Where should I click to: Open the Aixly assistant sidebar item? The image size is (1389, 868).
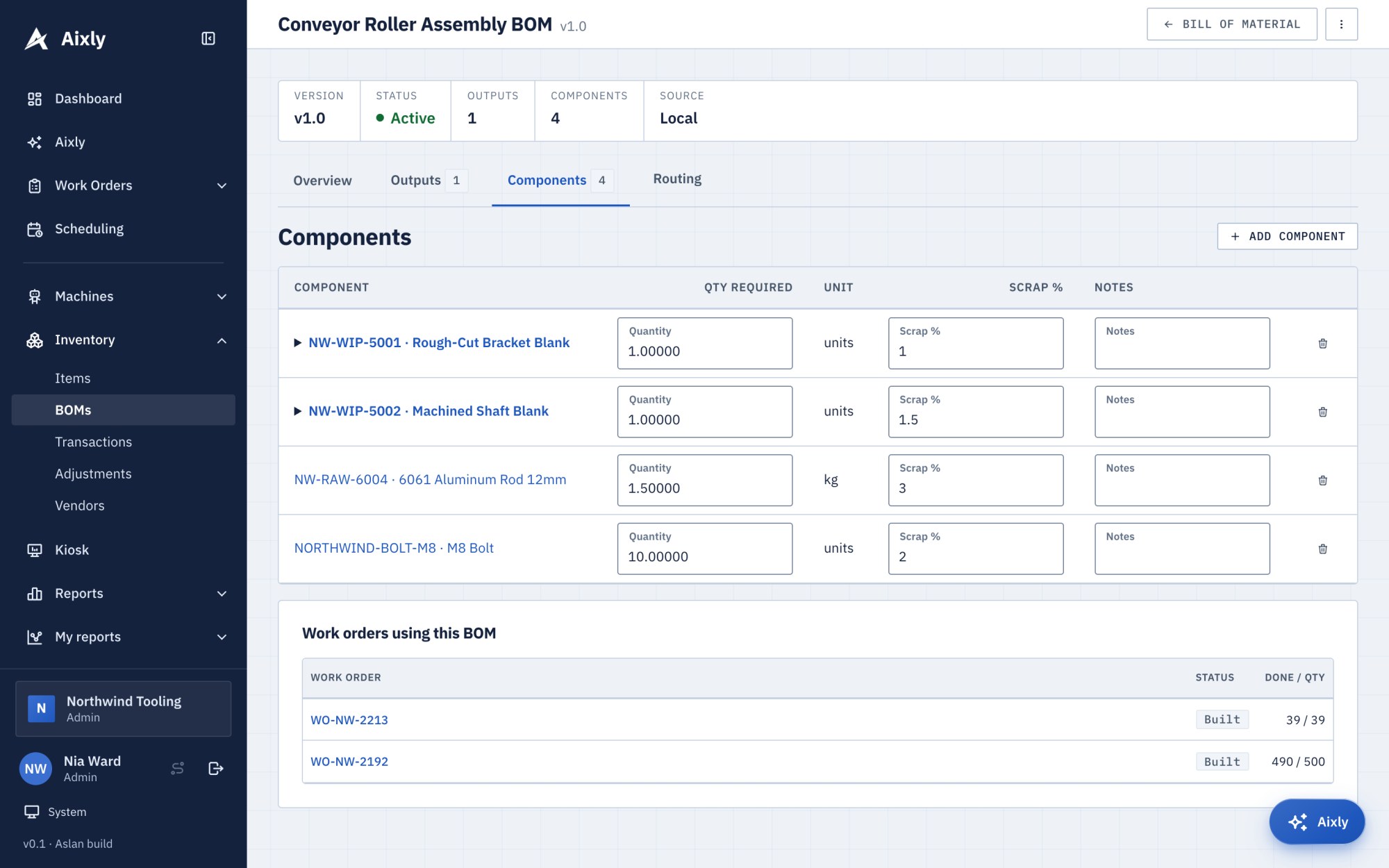[x=124, y=142]
